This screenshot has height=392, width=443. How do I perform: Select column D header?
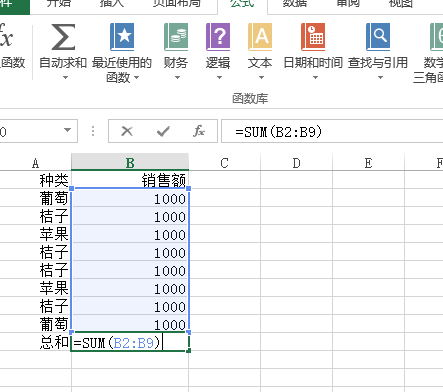(x=297, y=162)
